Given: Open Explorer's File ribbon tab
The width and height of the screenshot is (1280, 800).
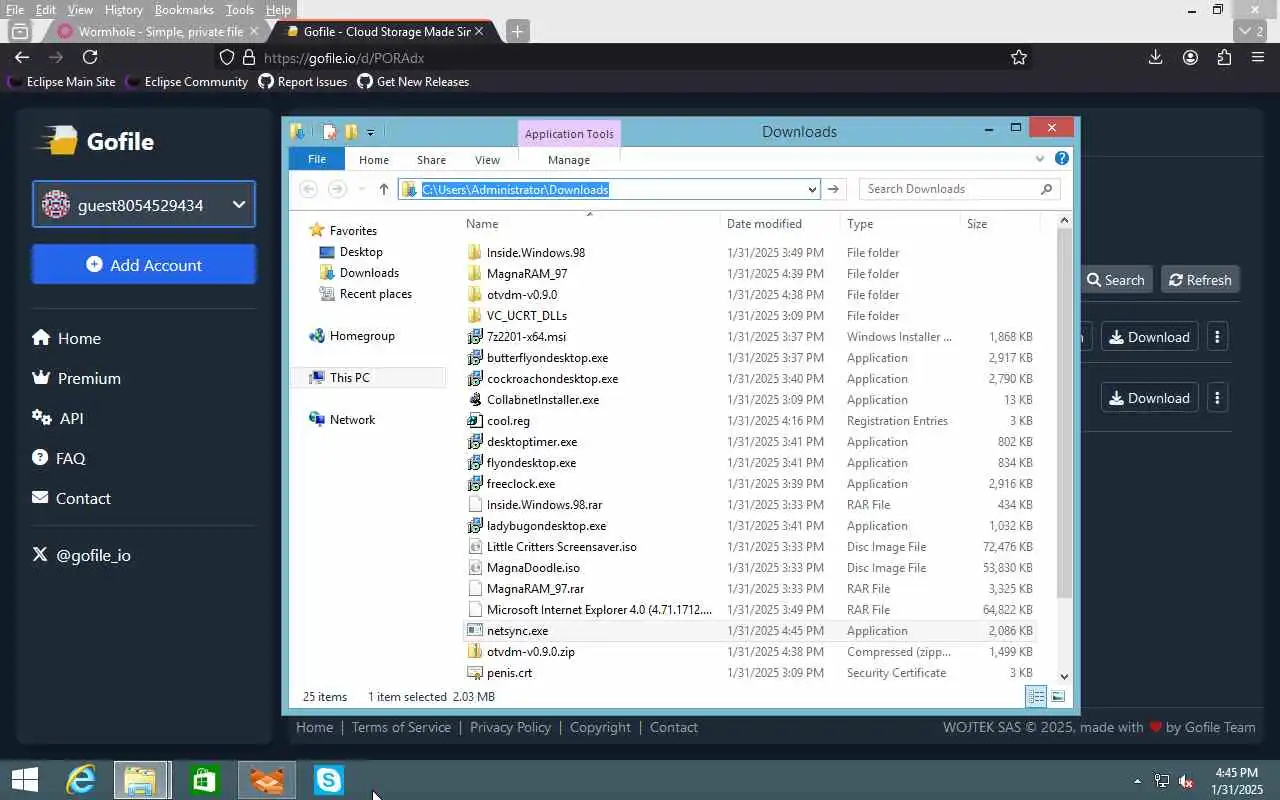Looking at the screenshot, I should coord(317,159).
